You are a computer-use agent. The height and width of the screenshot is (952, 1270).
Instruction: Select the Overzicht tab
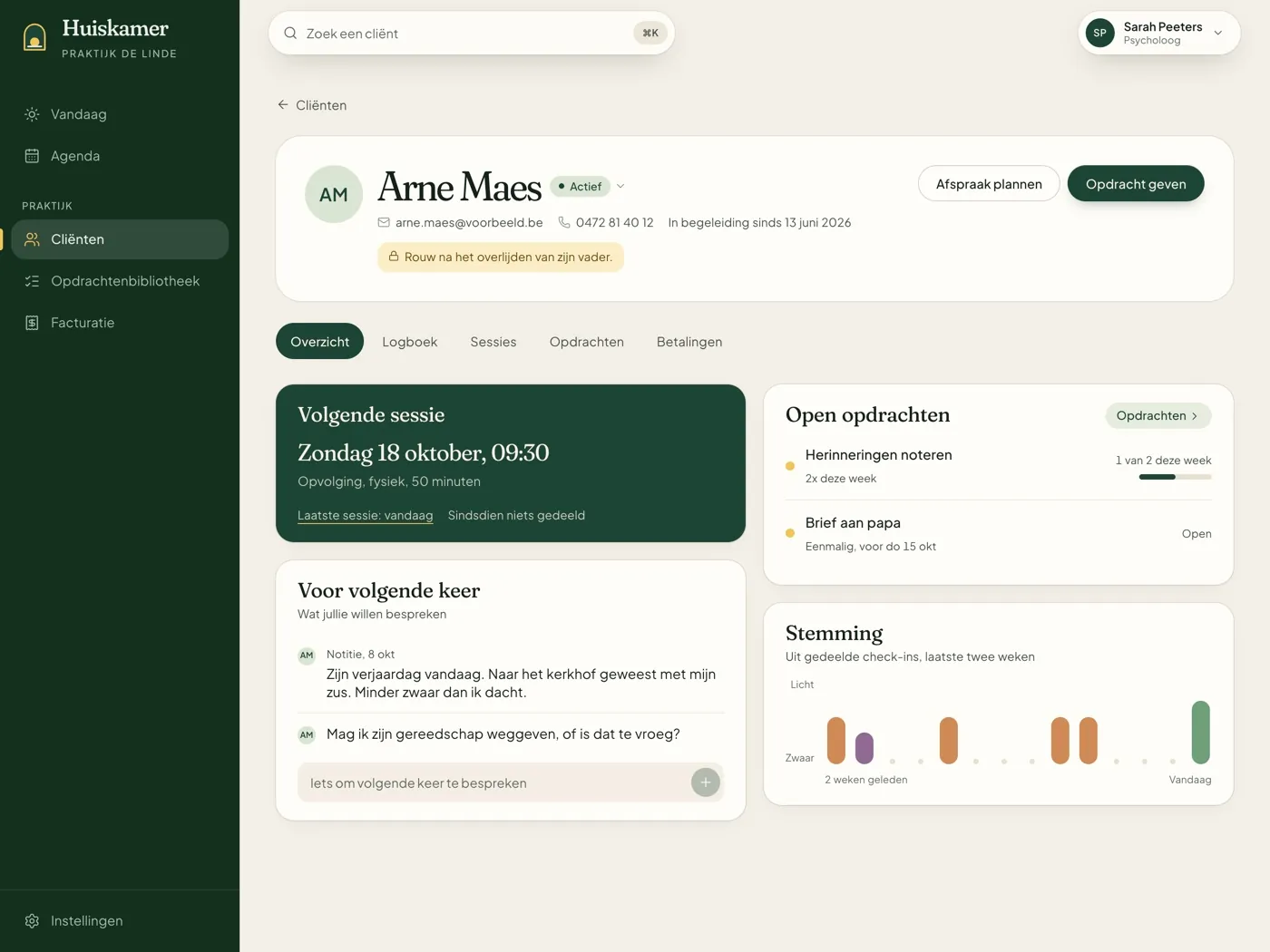319,342
